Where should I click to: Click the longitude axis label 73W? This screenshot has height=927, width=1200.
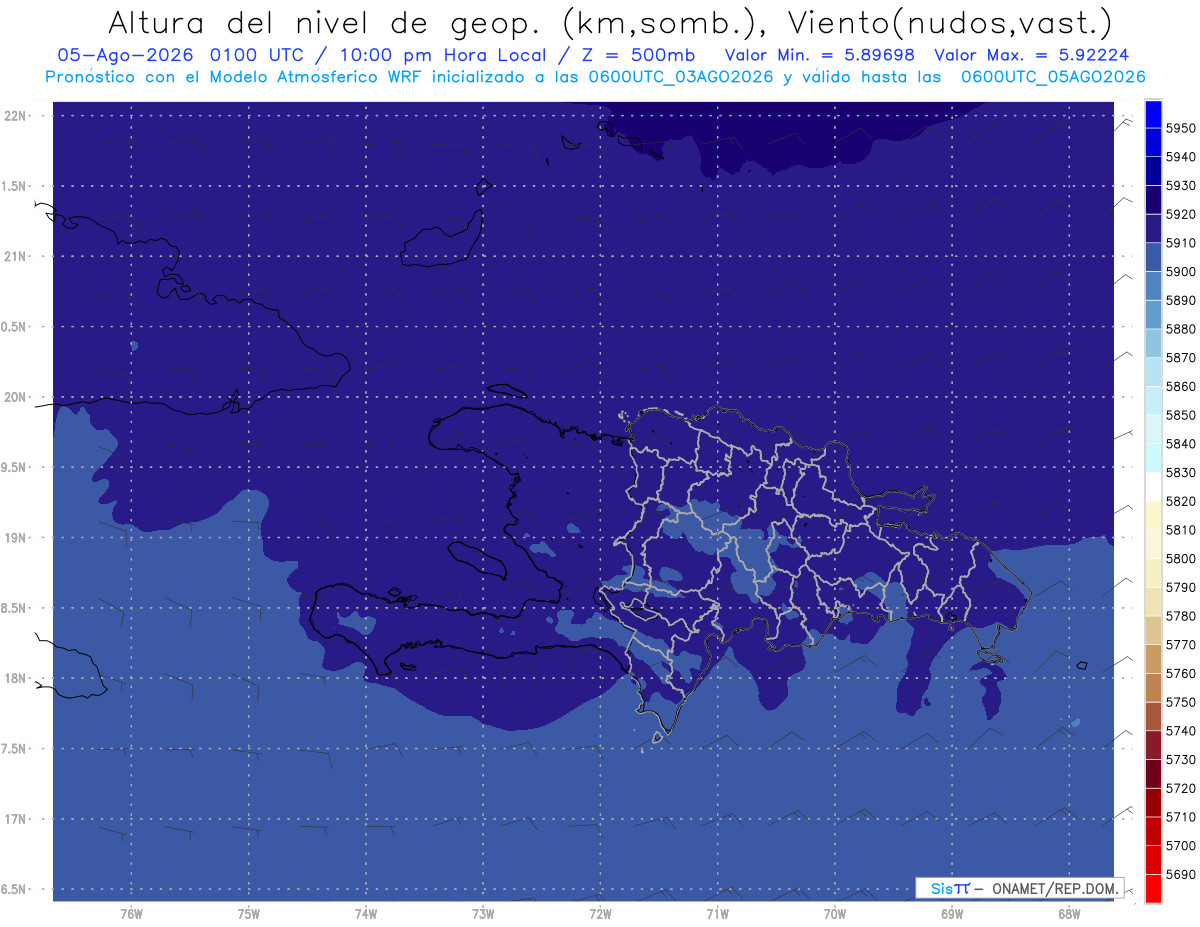483,914
